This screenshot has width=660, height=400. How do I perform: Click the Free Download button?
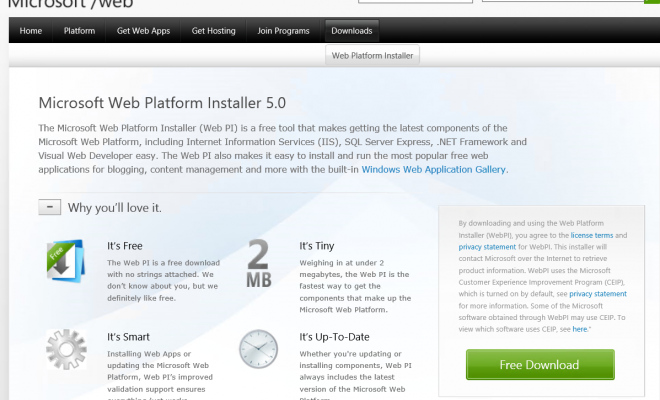(540, 365)
